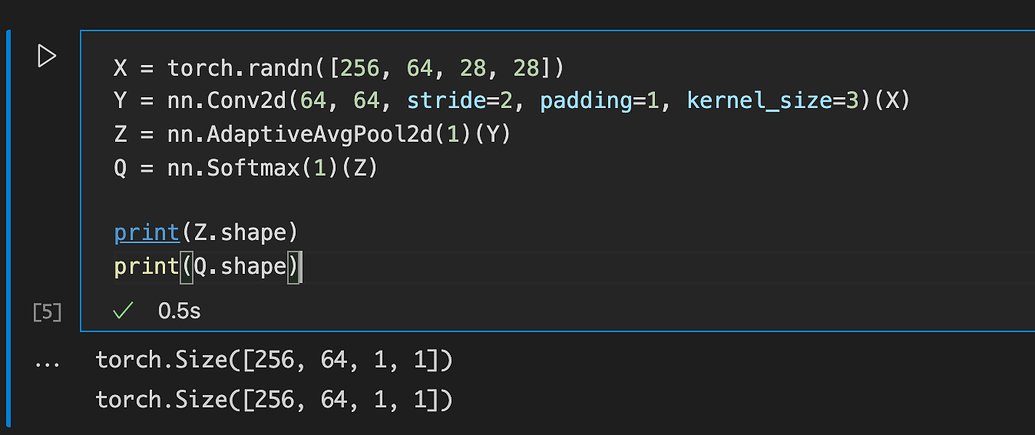Open the output actions ellipsis menu
The width and height of the screenshot is (1035, 435).
coord(46,361)
